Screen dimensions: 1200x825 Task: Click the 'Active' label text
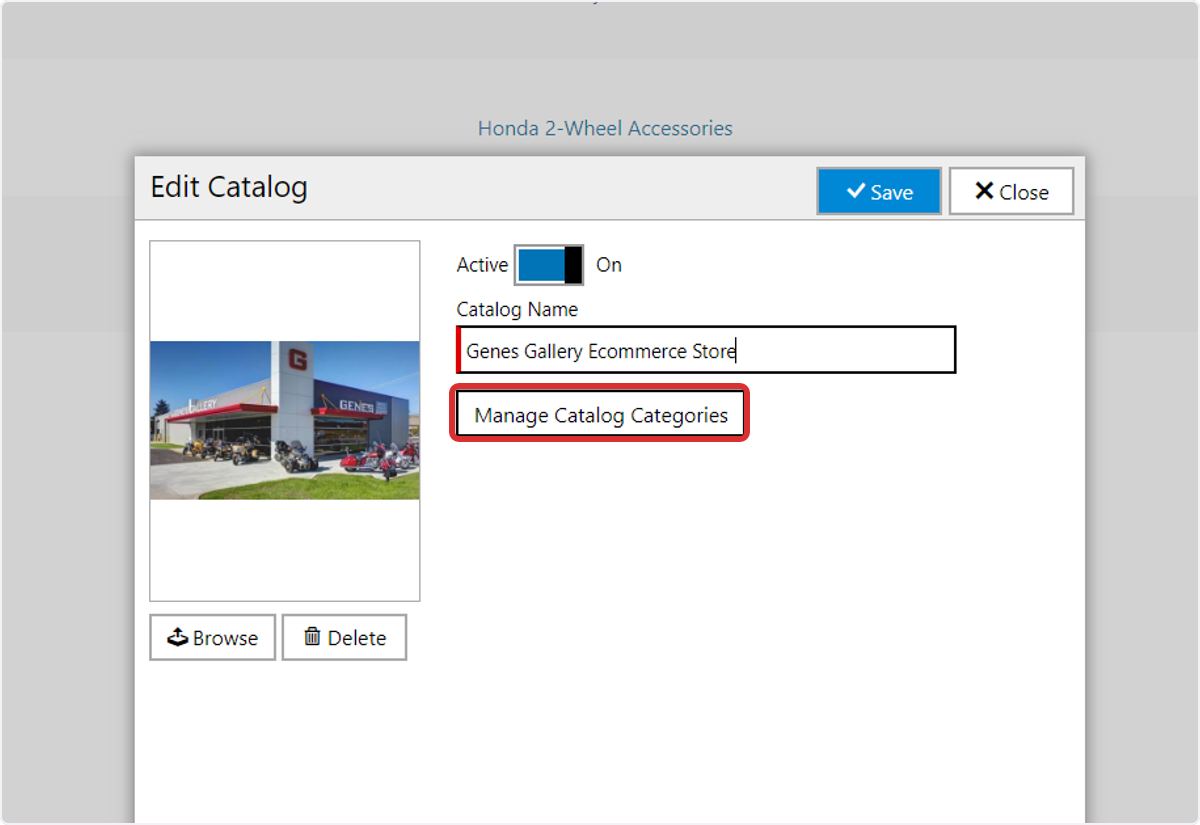(x=482, y=265)
